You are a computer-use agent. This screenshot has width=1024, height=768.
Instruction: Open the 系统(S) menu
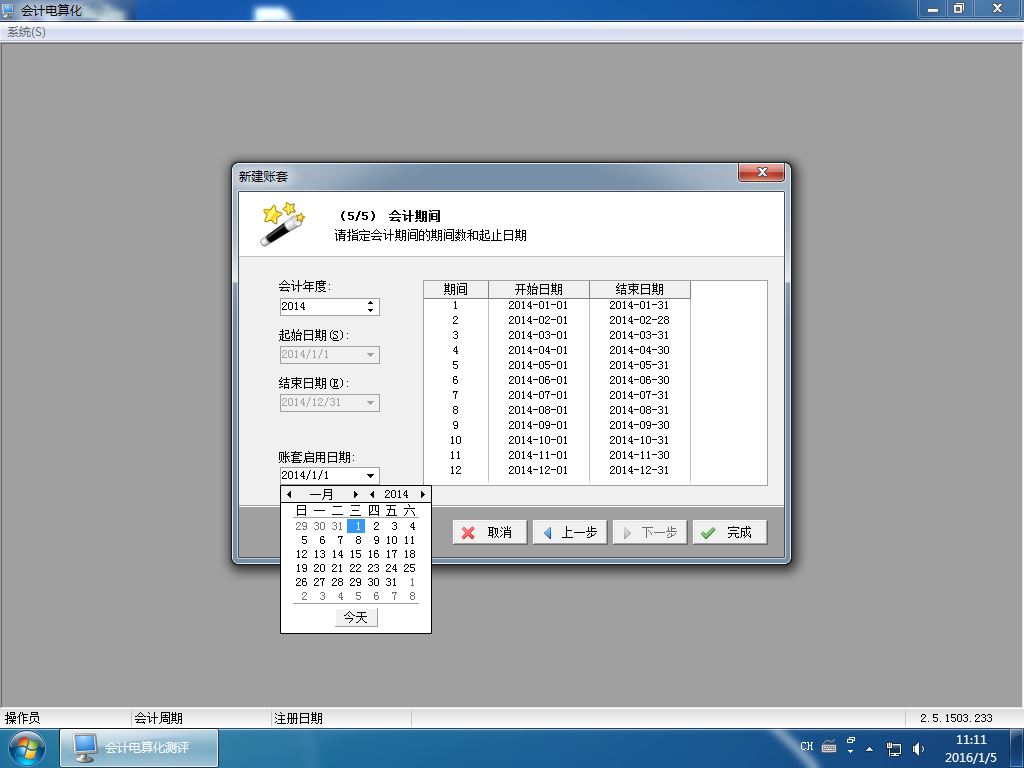[x=26, y=31]
